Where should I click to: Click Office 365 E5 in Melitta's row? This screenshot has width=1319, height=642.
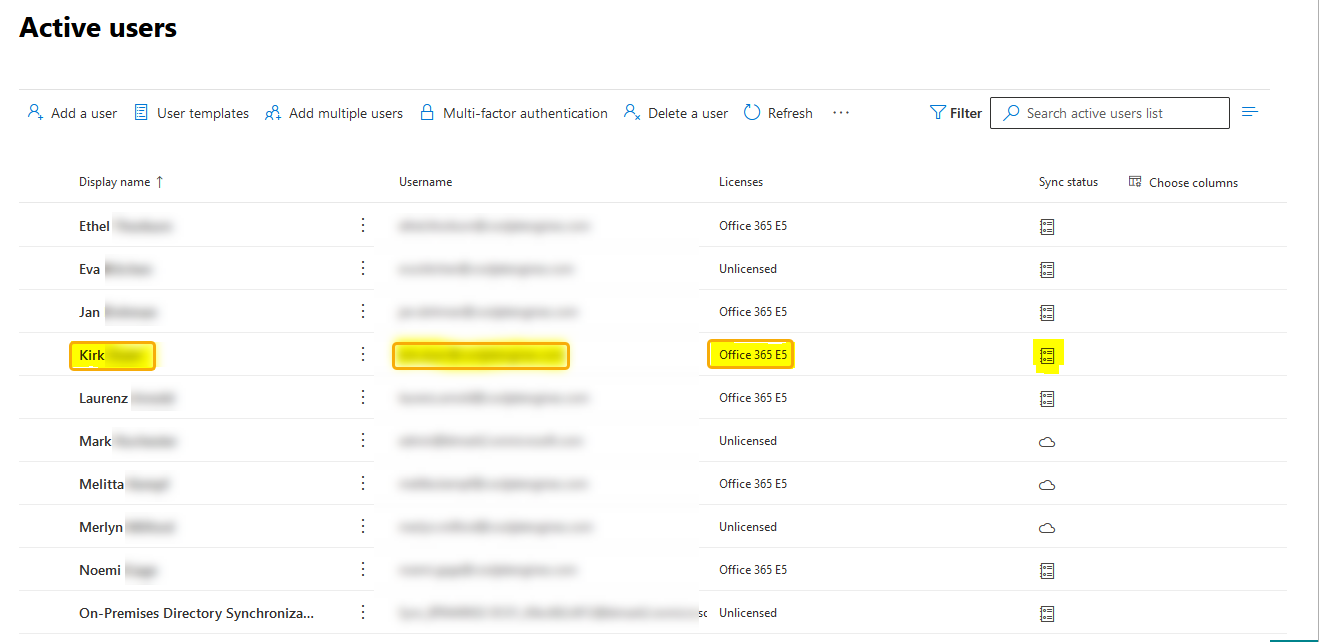pyautogui.click(x=753, y=484)
